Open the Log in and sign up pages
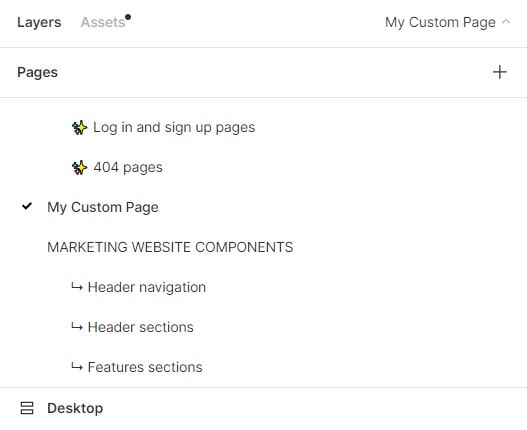Image resolution: width=527 pixels, height=430 pixels. (174, 128)
